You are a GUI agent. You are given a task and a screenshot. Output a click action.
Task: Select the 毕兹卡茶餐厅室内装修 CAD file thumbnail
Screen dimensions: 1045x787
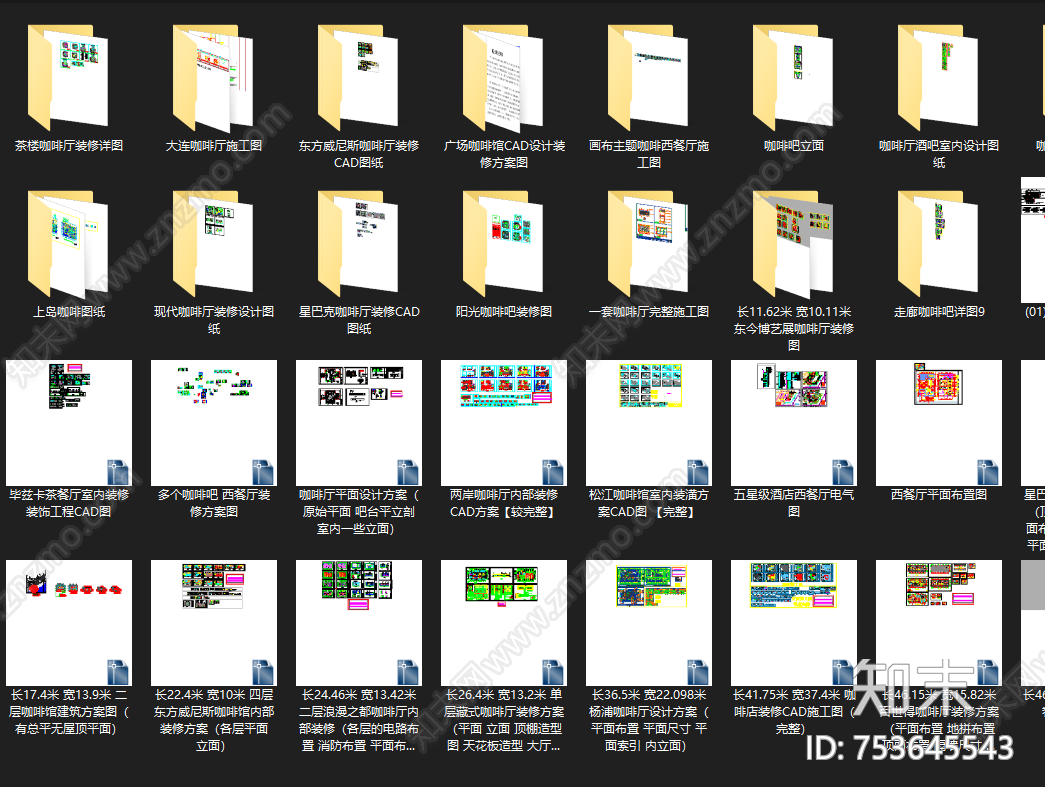68,422
